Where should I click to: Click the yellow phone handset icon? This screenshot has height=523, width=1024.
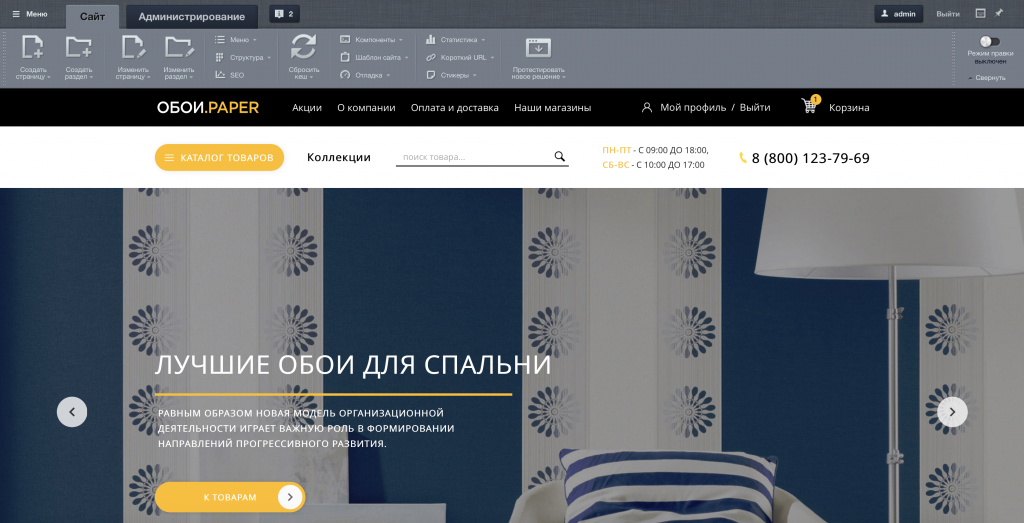tap(743, 158)
